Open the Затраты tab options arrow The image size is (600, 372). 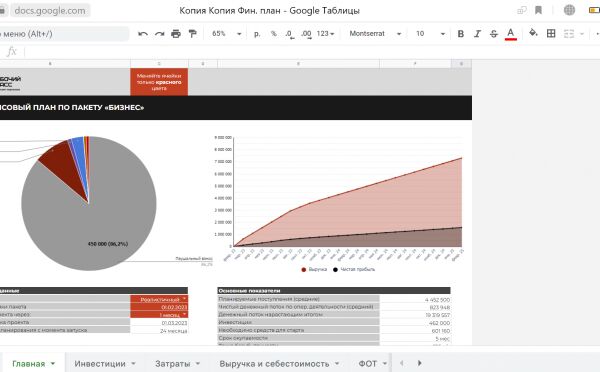pyautogui.click(x=198, y=363)
